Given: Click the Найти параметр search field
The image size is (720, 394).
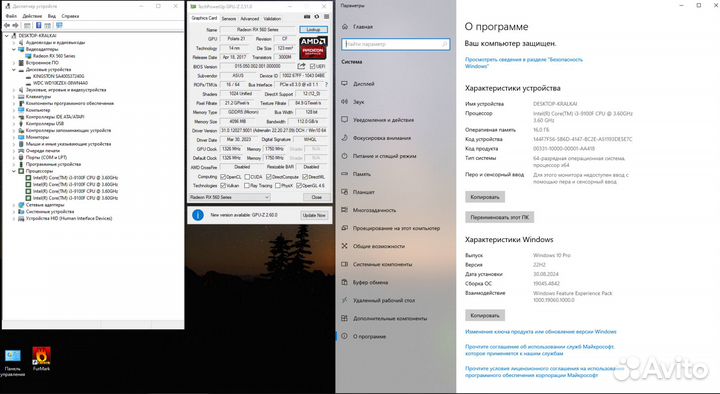Looking at the screenshot, I should [395, 44].
